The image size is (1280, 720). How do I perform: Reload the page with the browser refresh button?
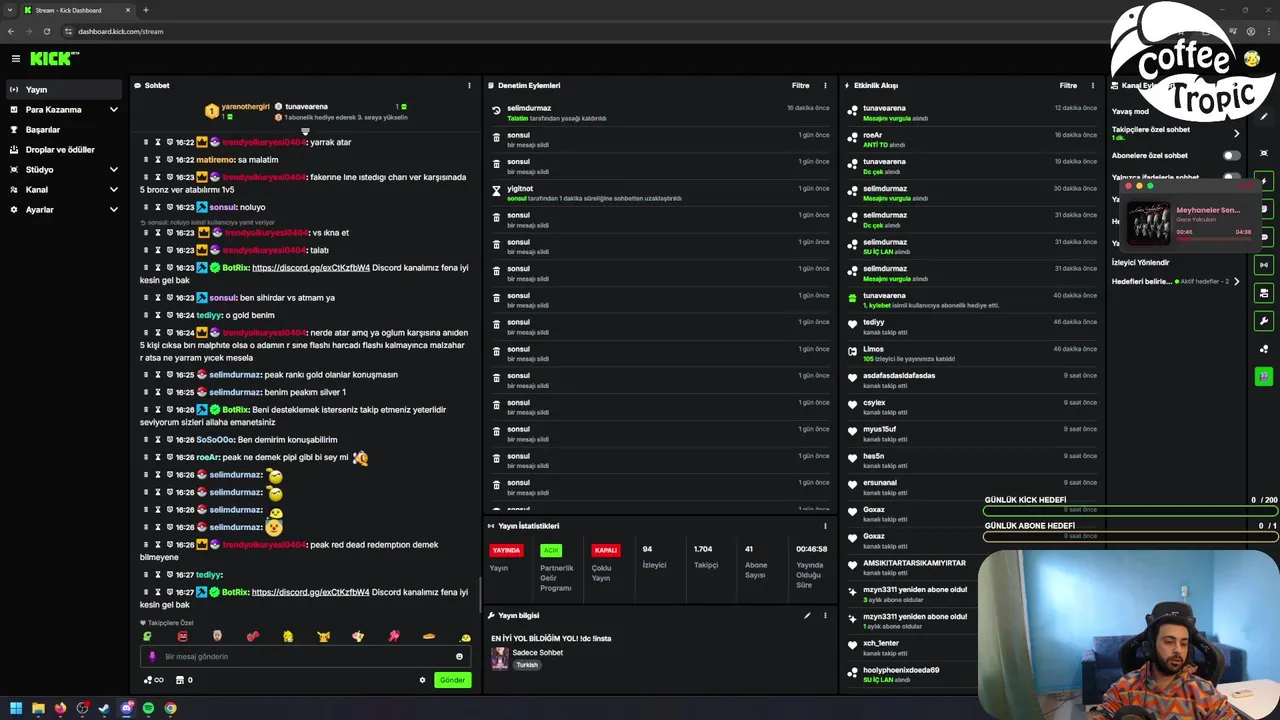click(x=46, y=31)
